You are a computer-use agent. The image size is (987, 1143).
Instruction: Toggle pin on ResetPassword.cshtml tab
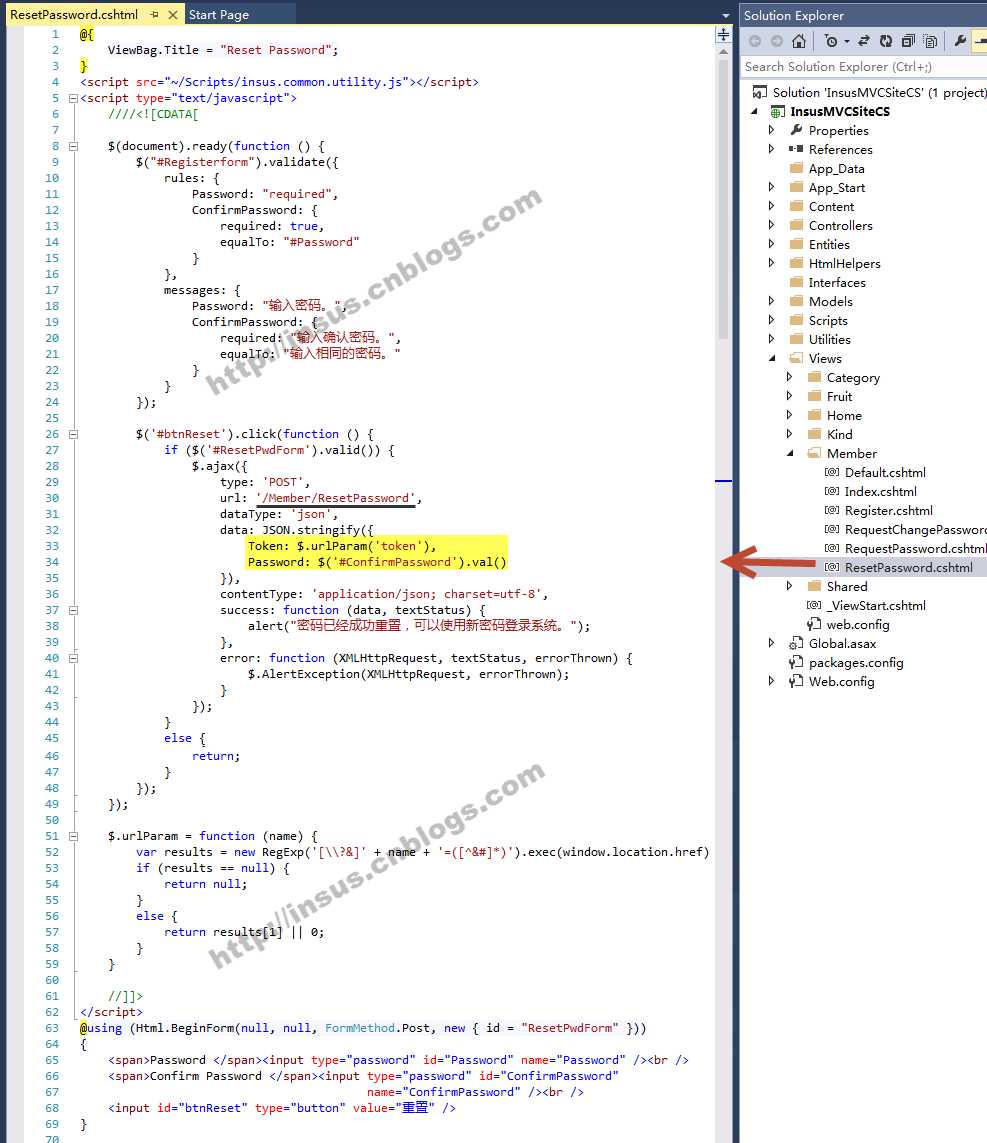click(x=155, y=15)
